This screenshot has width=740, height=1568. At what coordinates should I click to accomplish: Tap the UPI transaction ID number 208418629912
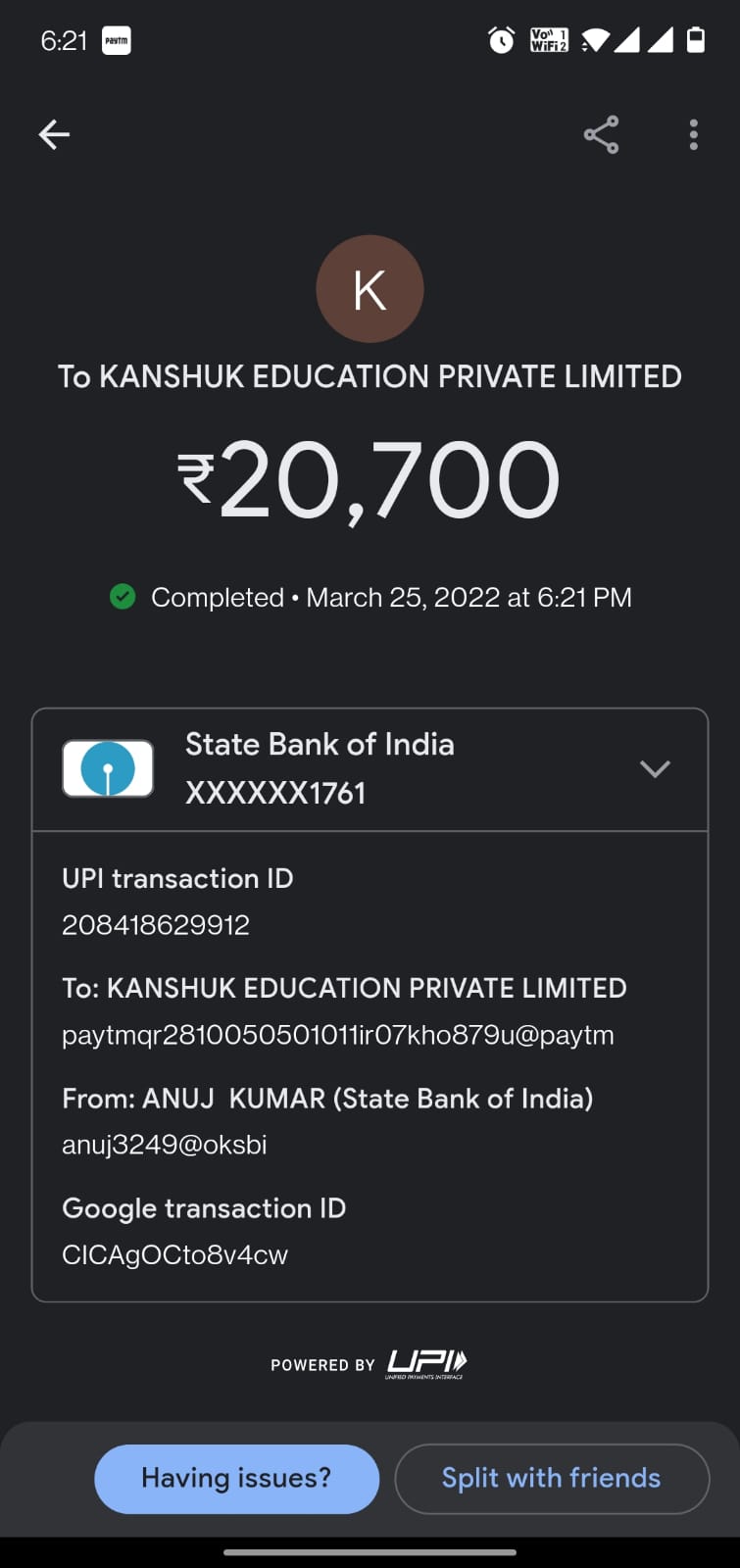(156, 925)
